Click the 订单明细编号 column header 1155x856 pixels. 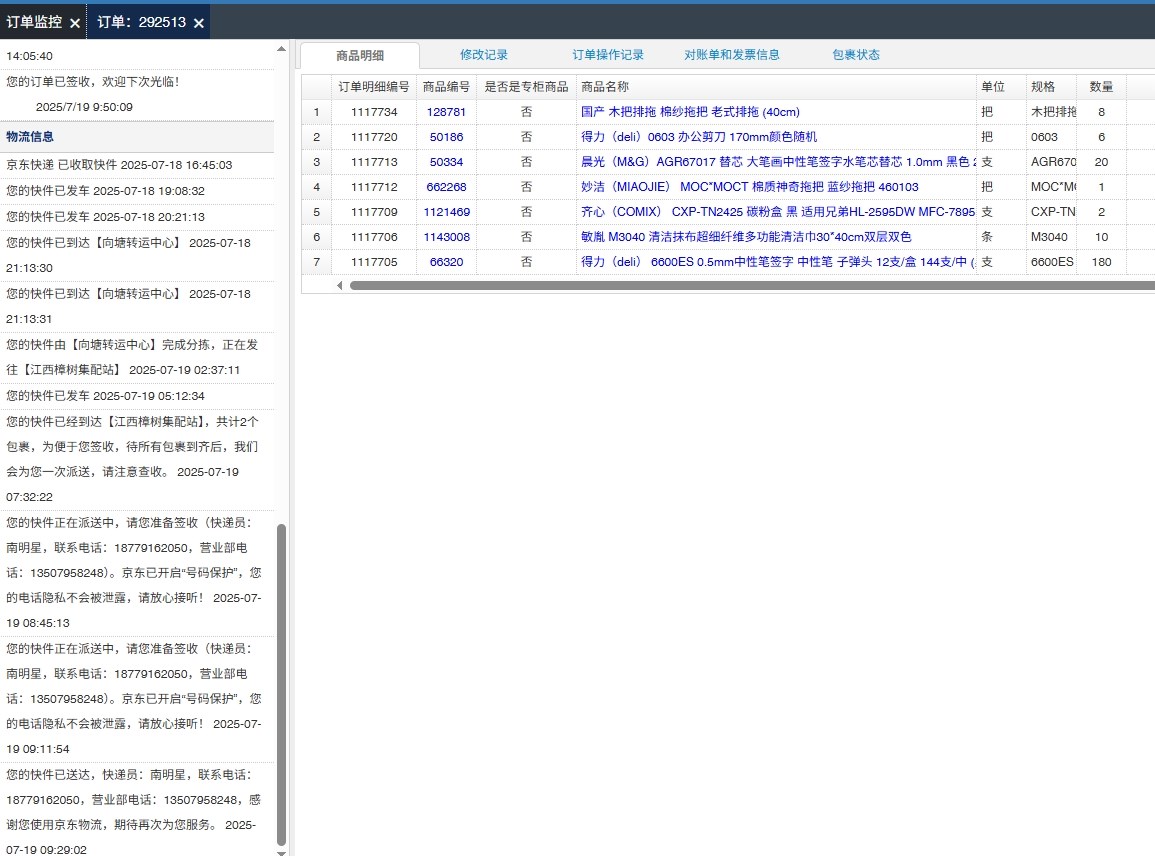[373, 87]
